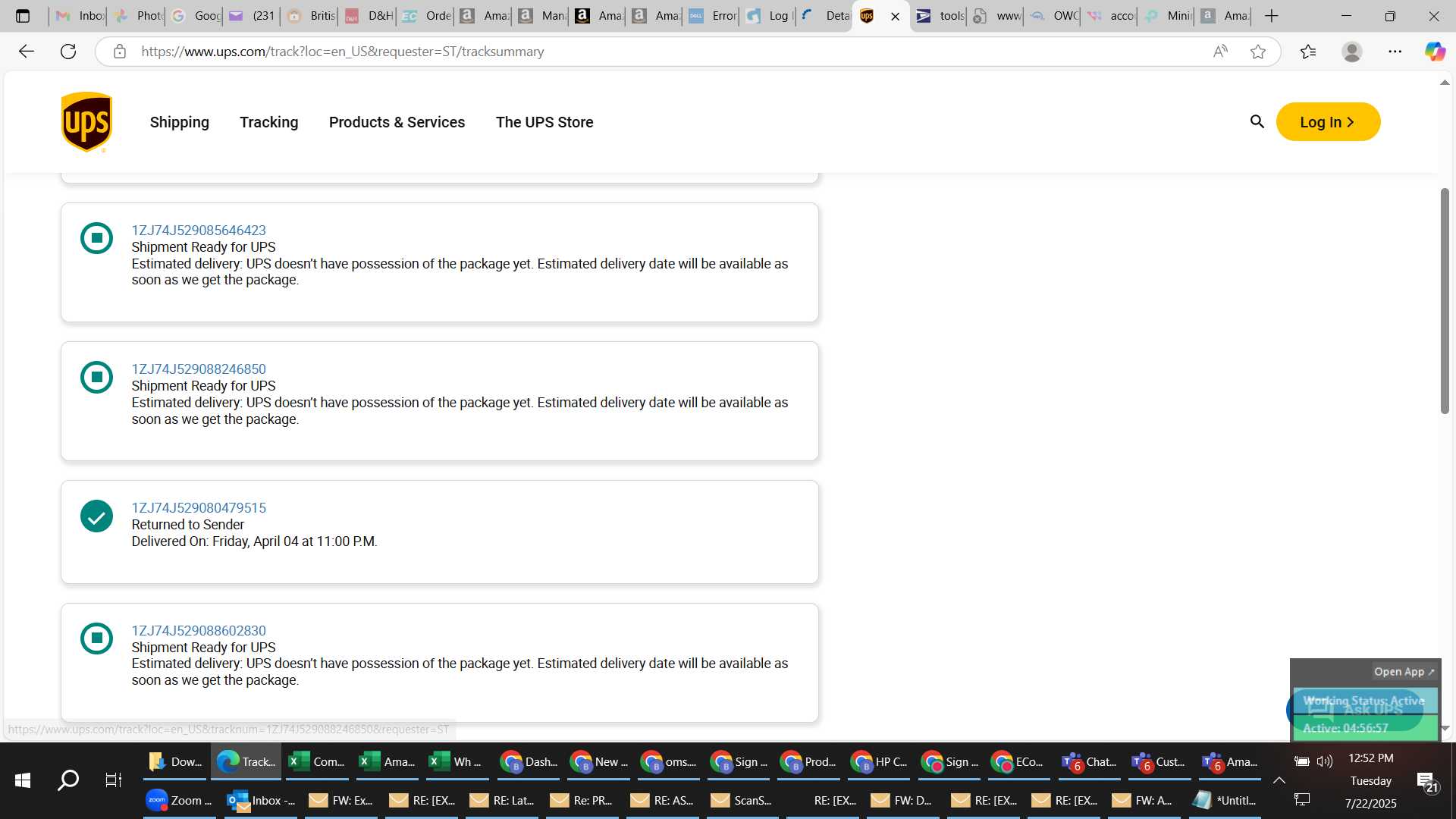Open tracking number 1ZJ74J529080479515
Screen dimensions: 1456x819
pyautogui.click(x=199, y=508)
